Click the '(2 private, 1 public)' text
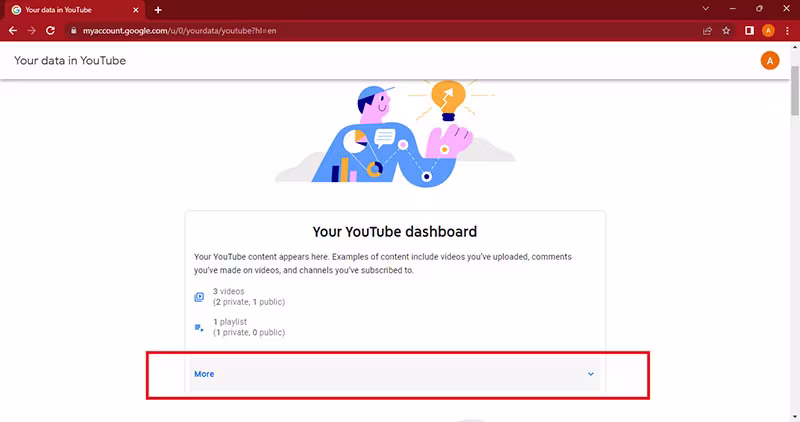Viewport: 800px width, 422px height. click(249, 302)
